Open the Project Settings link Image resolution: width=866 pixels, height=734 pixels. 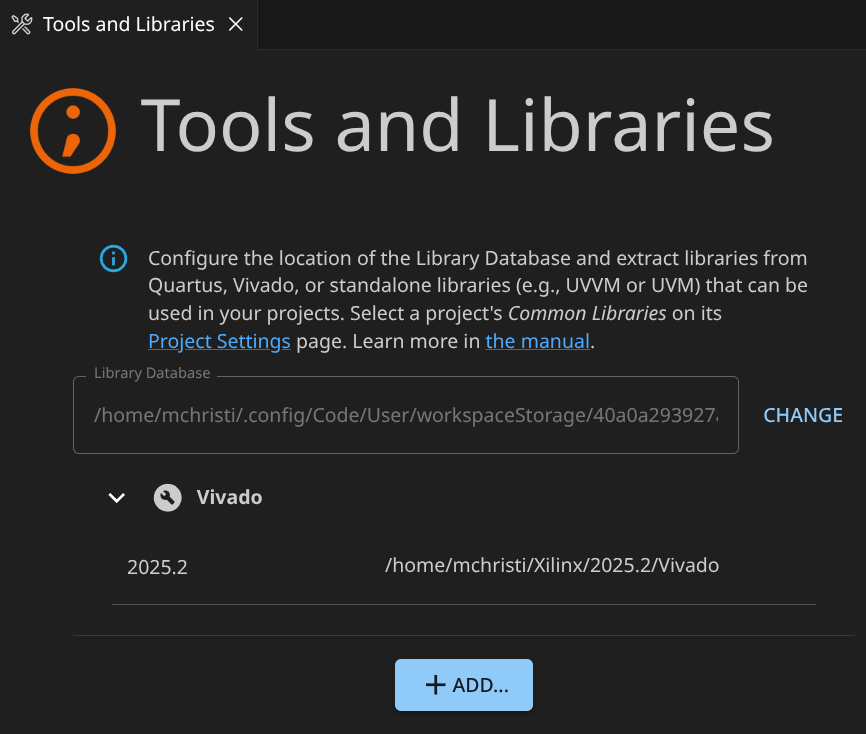point(219,341)
